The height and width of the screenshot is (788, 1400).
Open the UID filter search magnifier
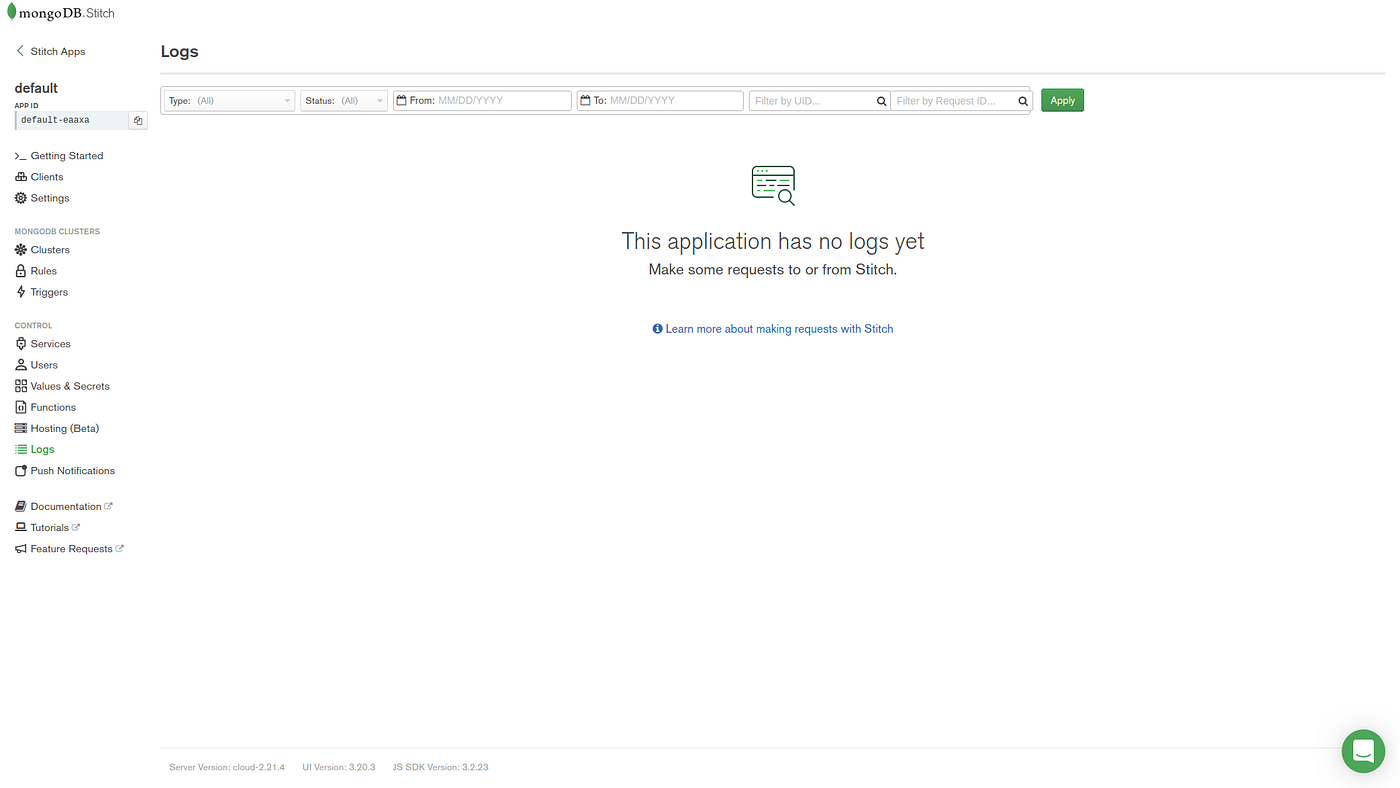pyautogui.click(x=879, y=100)
